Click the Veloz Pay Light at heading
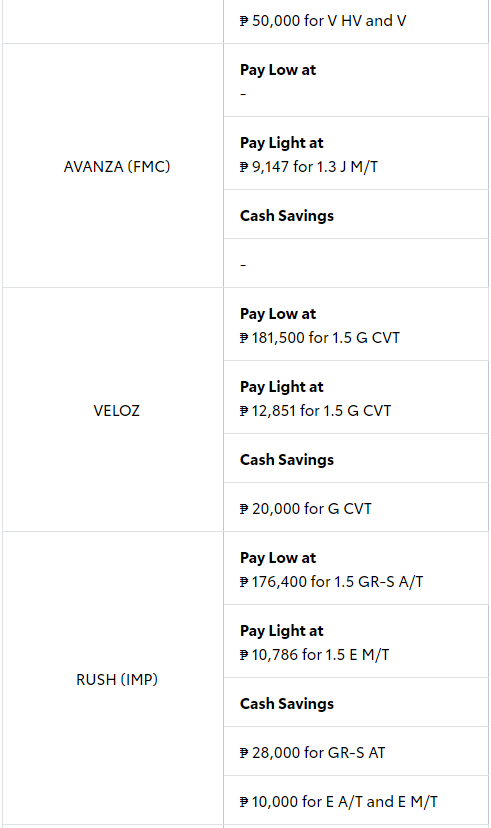 coord(281,387)
